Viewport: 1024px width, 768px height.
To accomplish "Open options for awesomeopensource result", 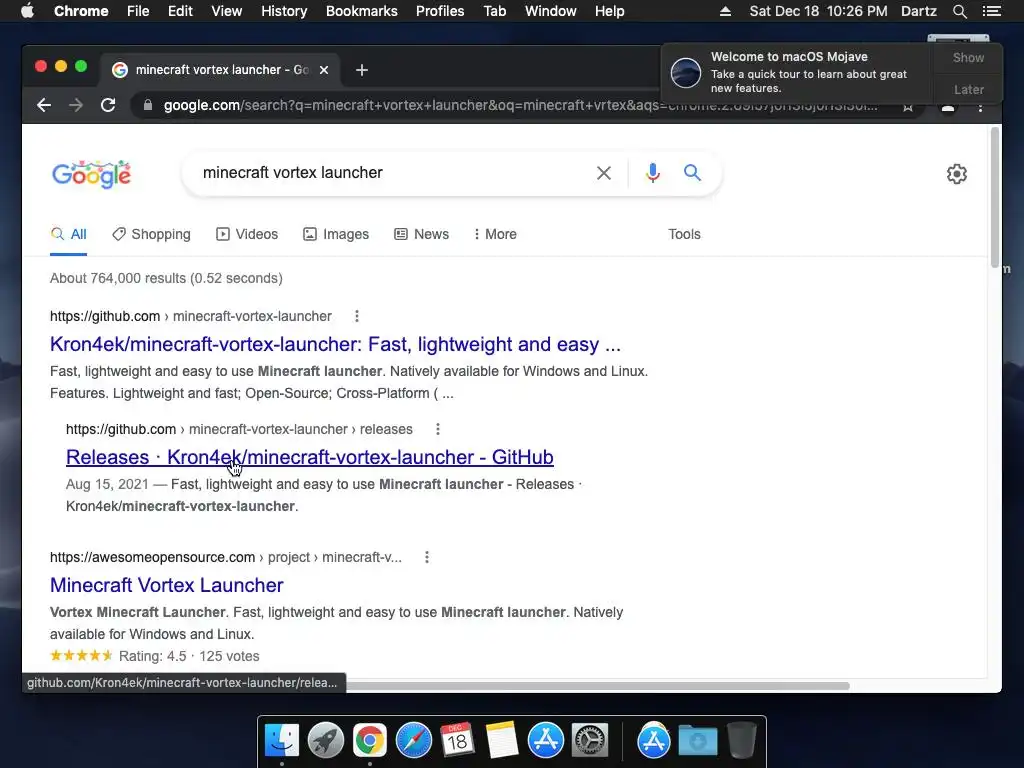I will (x=426, y=557).
